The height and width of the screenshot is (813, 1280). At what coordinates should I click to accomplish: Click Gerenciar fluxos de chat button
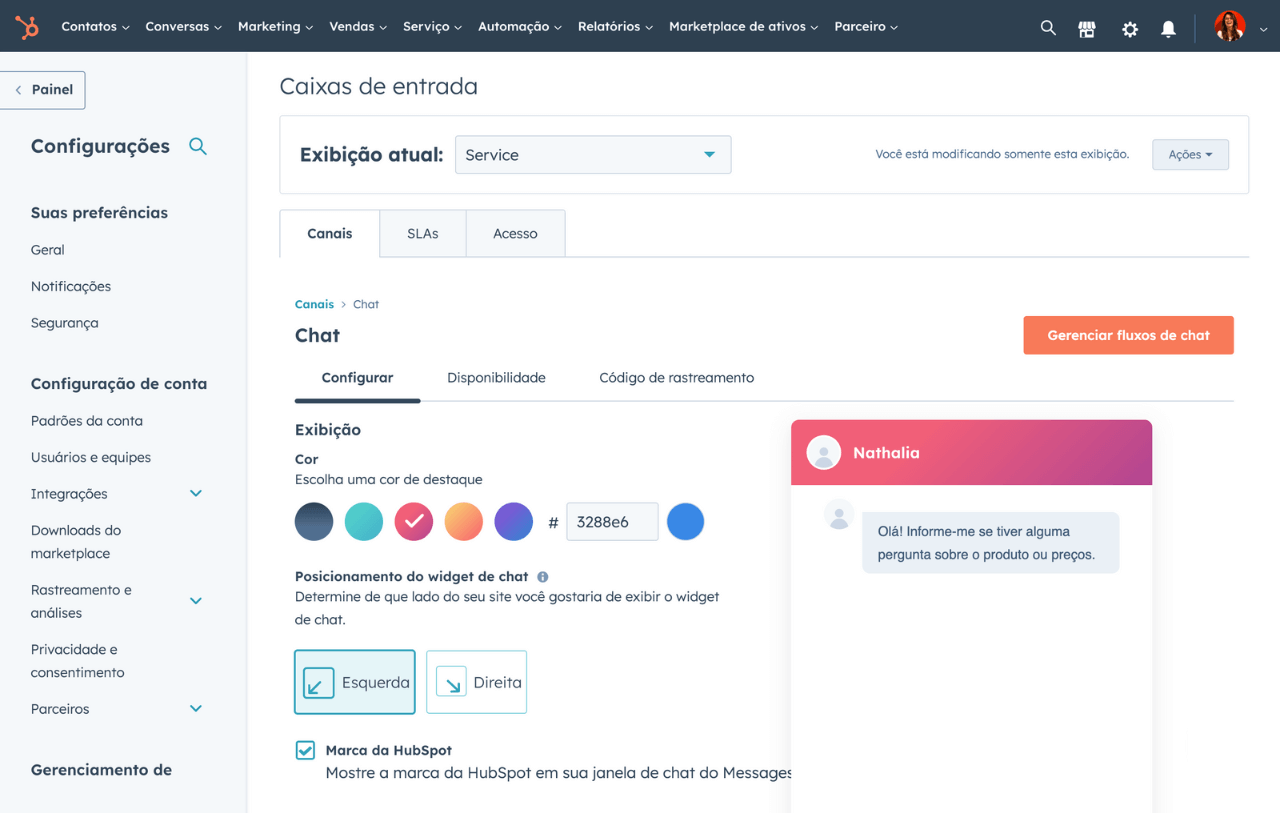click(x=1128, y=336)
